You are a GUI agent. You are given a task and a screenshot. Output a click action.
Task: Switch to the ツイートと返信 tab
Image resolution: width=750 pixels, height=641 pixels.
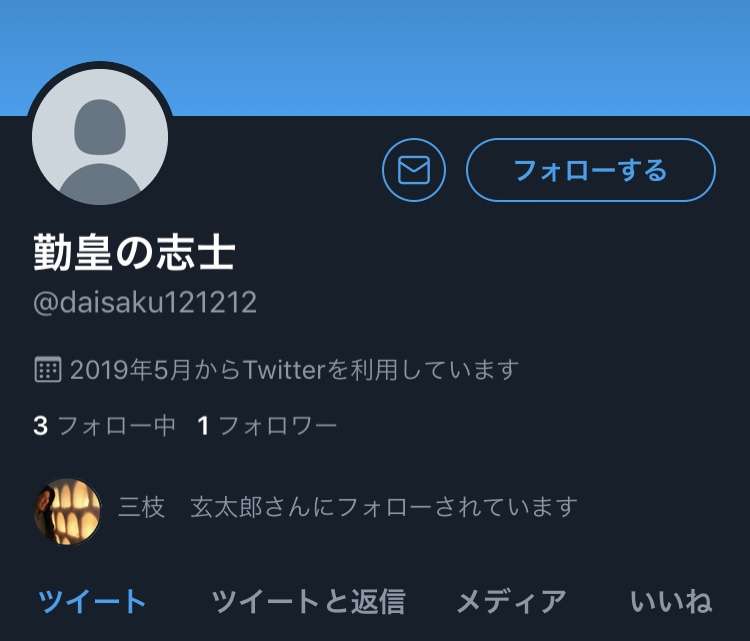tap(309, 601)
